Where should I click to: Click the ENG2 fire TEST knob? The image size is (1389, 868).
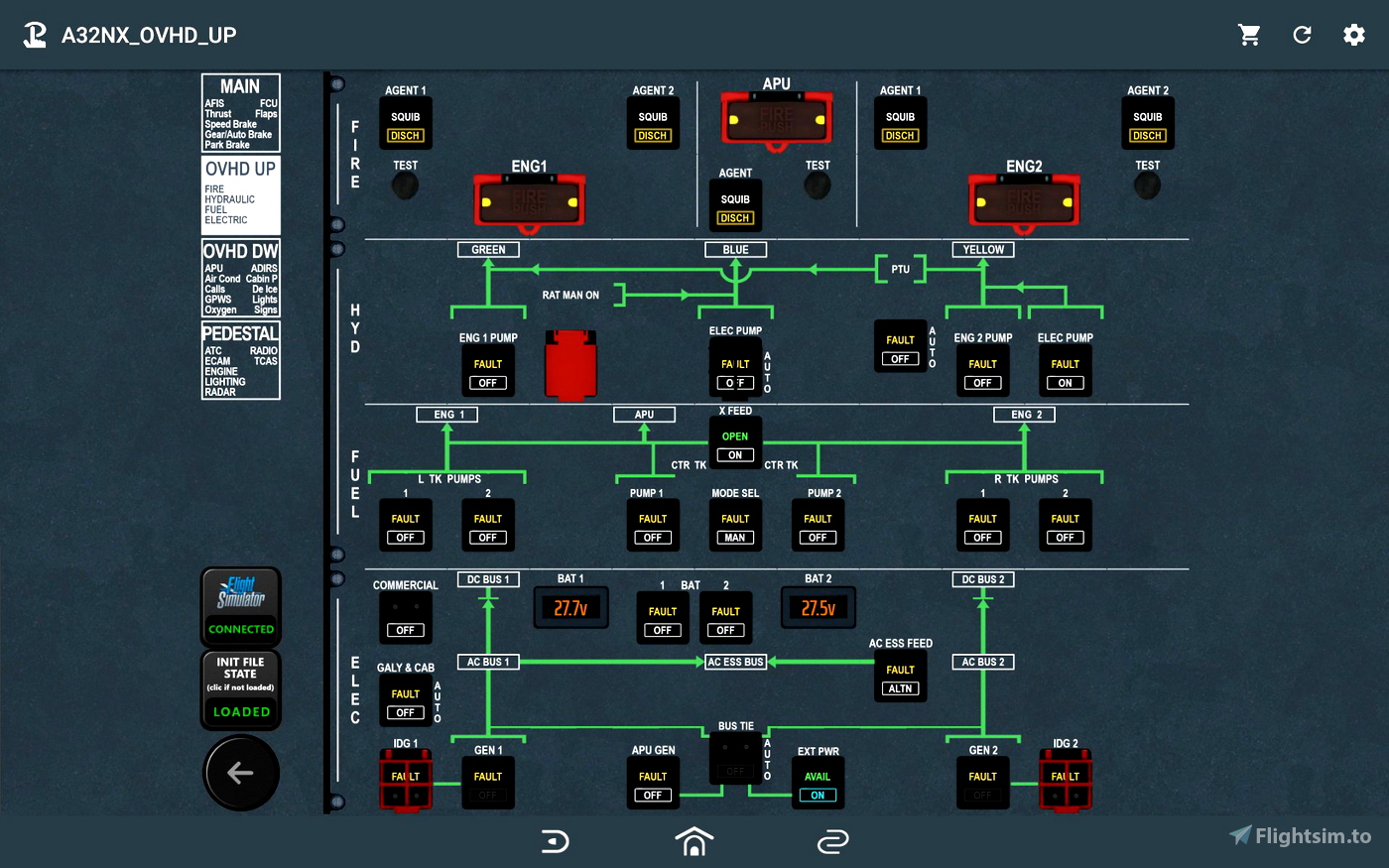coord(1147,185)
